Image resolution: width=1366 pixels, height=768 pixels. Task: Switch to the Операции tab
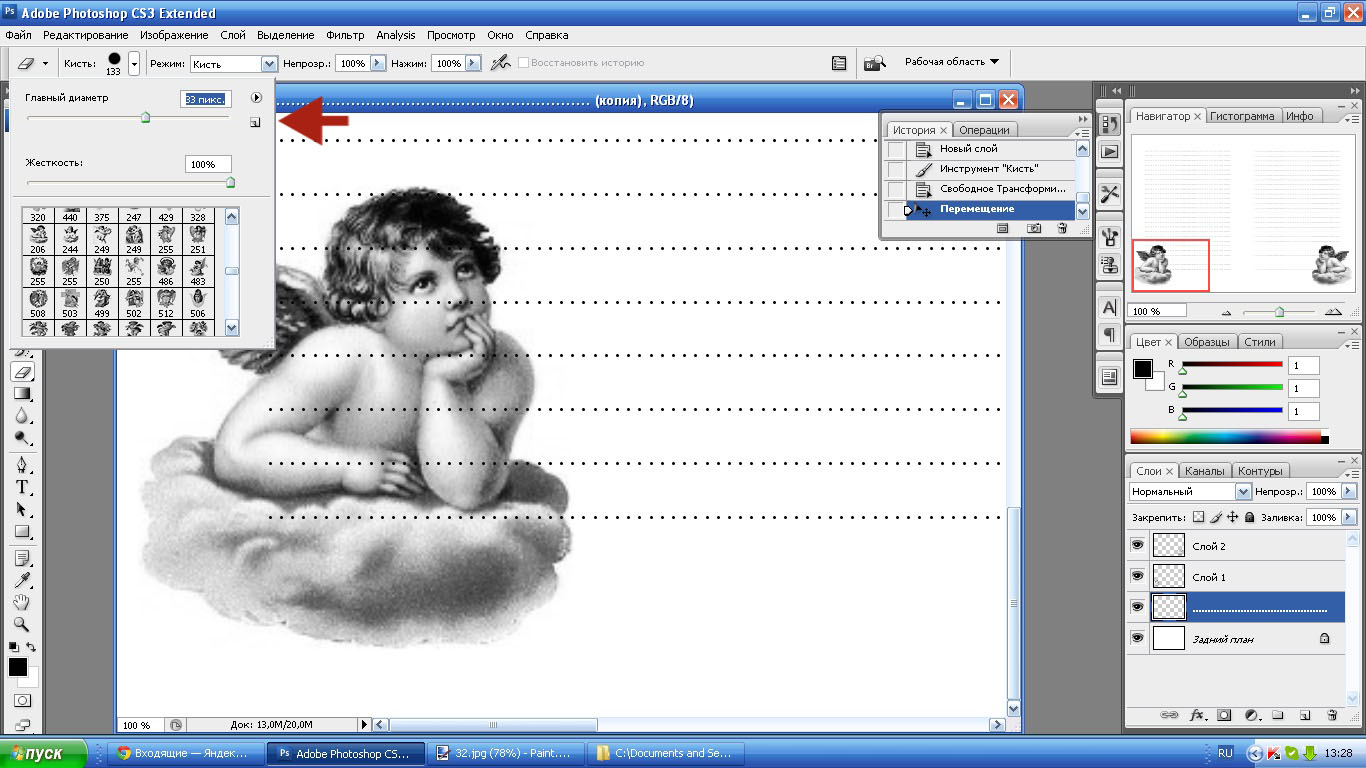(984, 130)
